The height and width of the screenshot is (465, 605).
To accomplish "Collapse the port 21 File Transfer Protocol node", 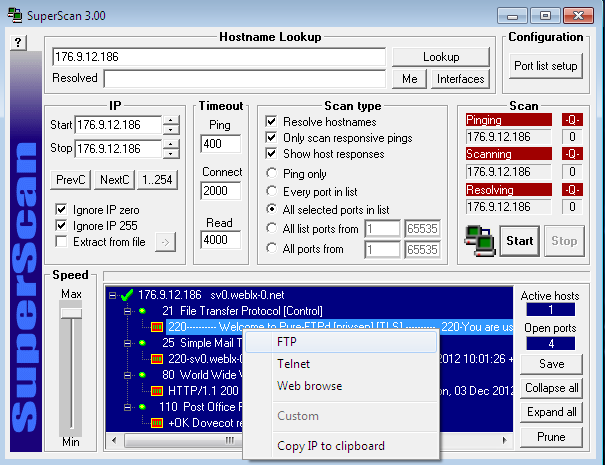I will click(127, 311).
